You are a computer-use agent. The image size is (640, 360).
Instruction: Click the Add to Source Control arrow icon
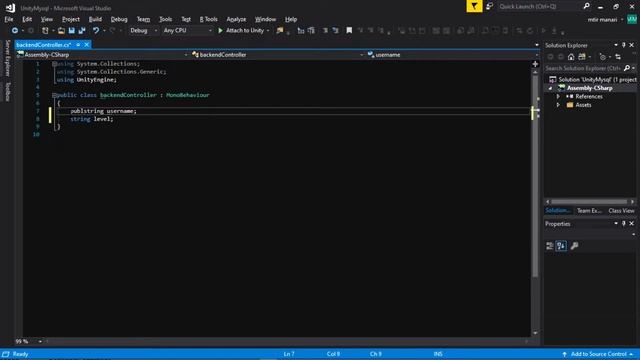pyautogui.click(x=564, y=354)
